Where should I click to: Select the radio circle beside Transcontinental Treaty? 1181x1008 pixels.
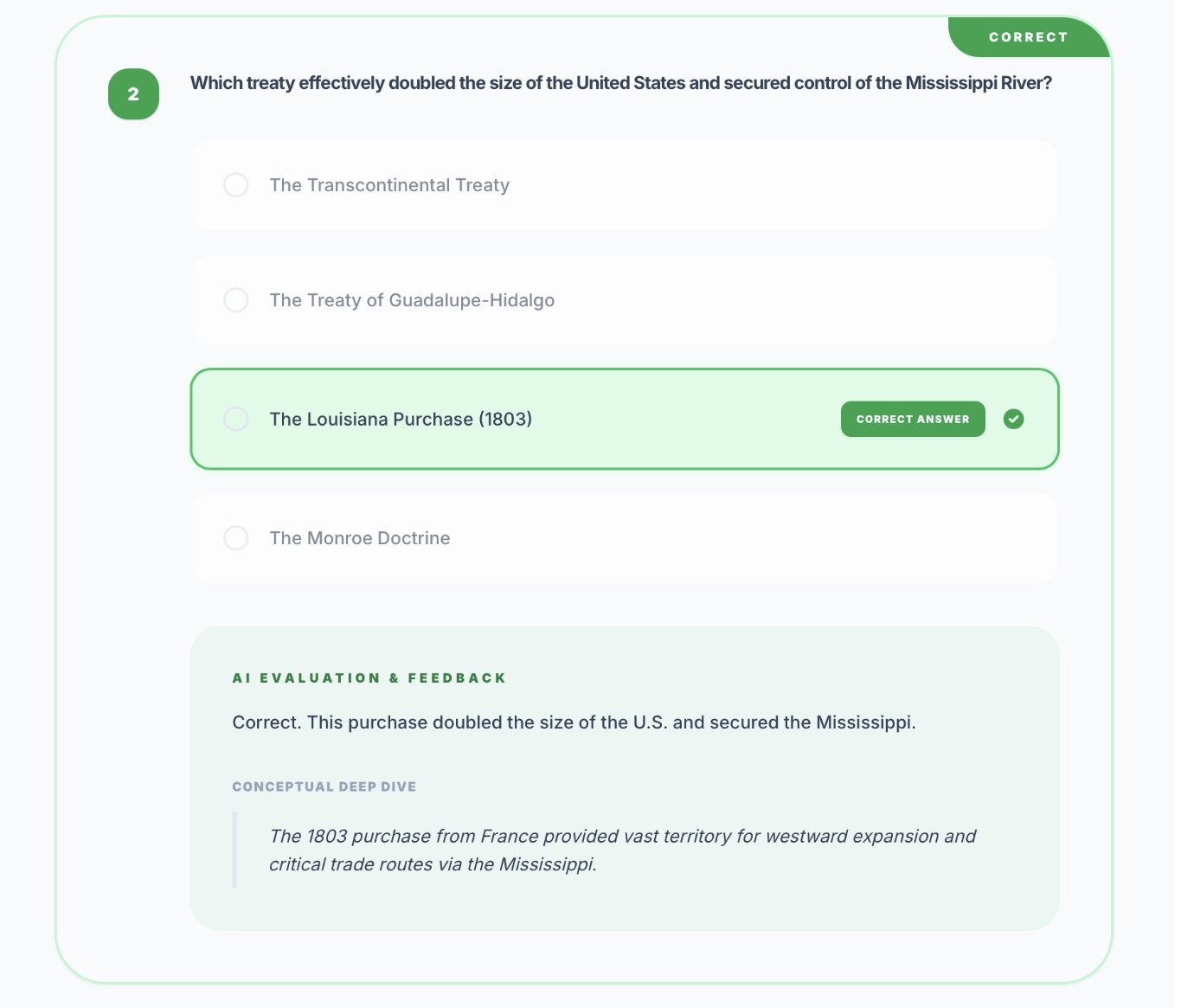click(235, 184)
